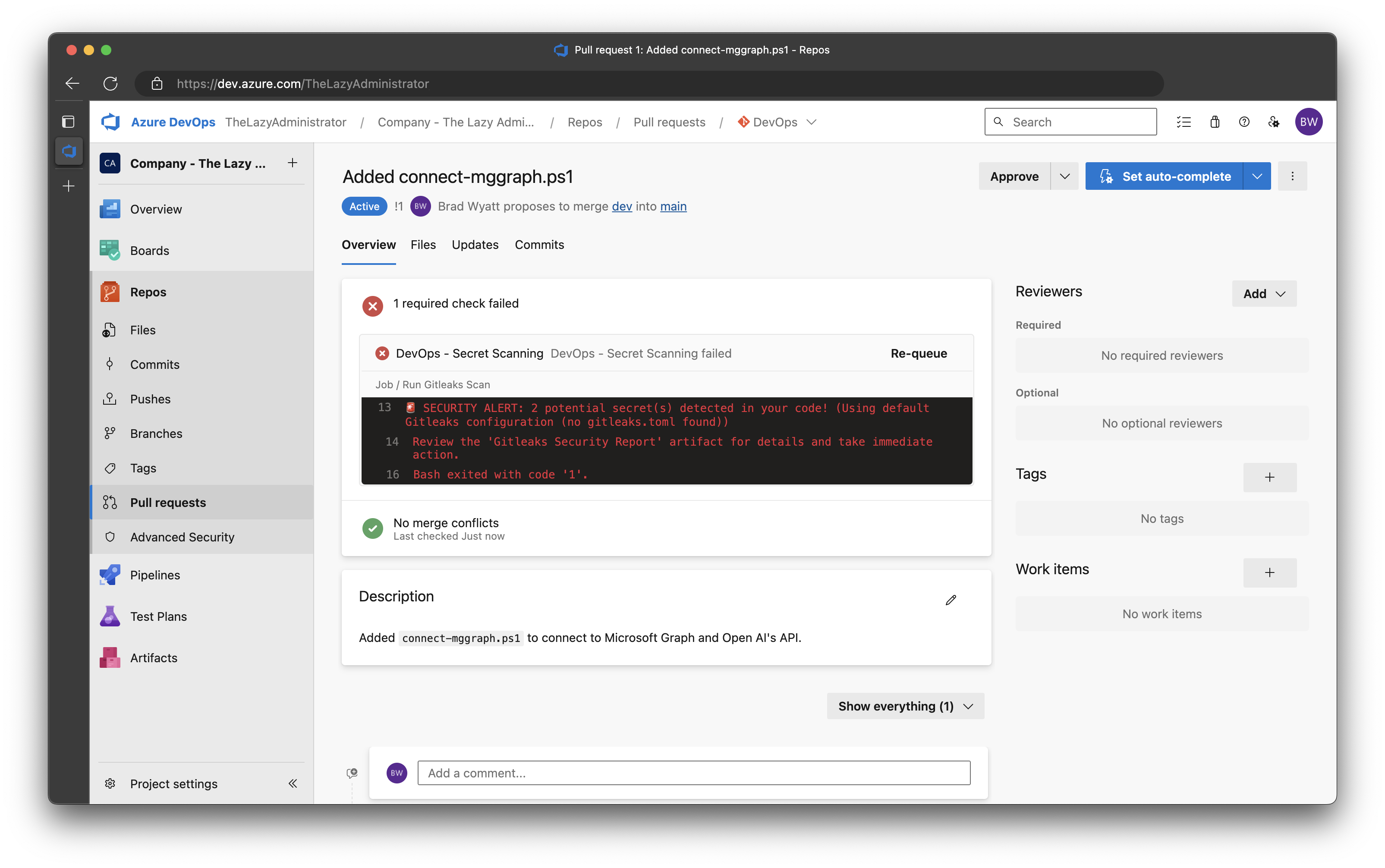Switch to the Commits tab of pull request
Image resolution: width=1385 pixels, height=868 pixels.
pyautogui.click(x=539, y=245)
